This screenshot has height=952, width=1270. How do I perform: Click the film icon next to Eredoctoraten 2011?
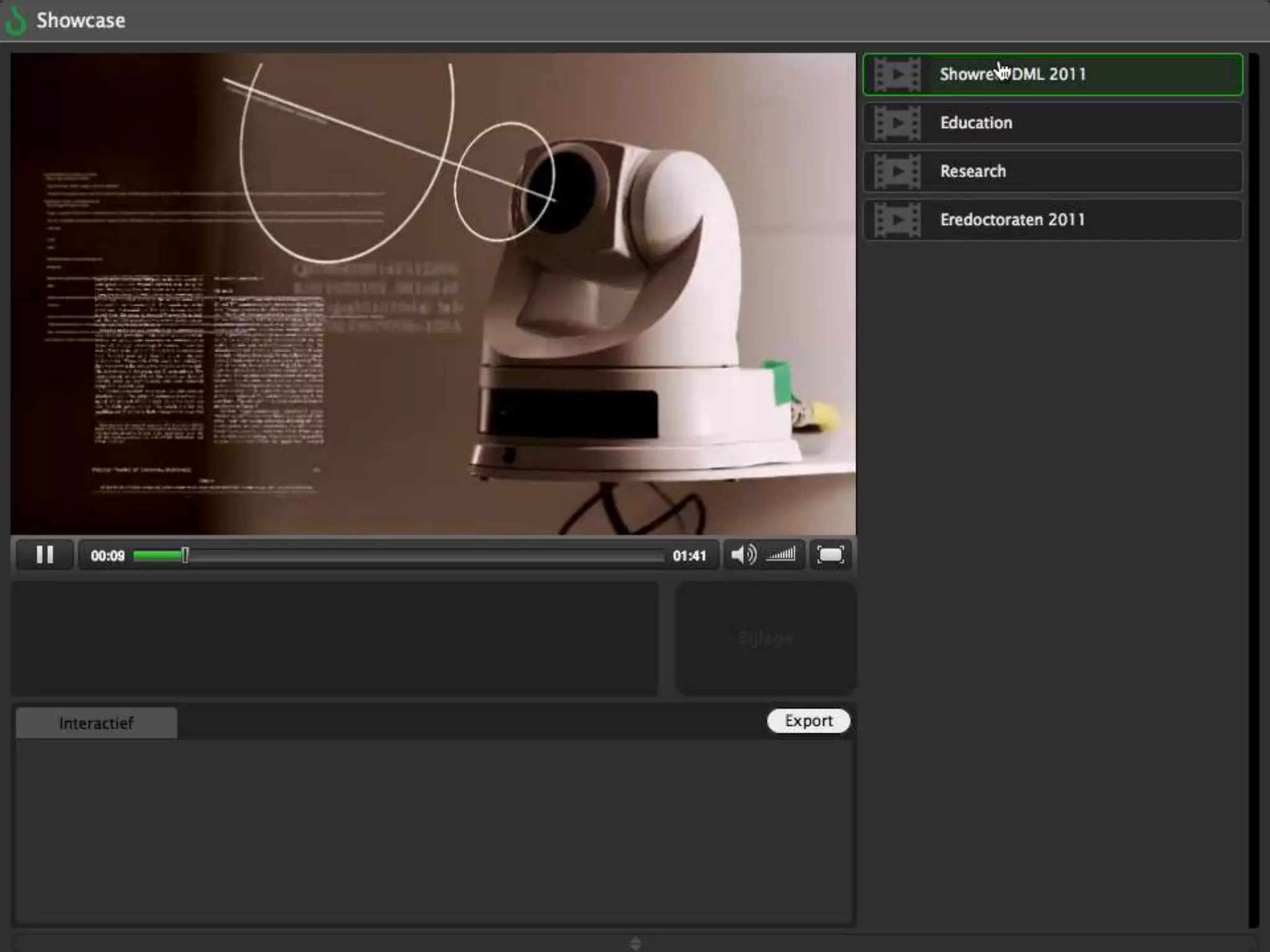coord(897,219)
